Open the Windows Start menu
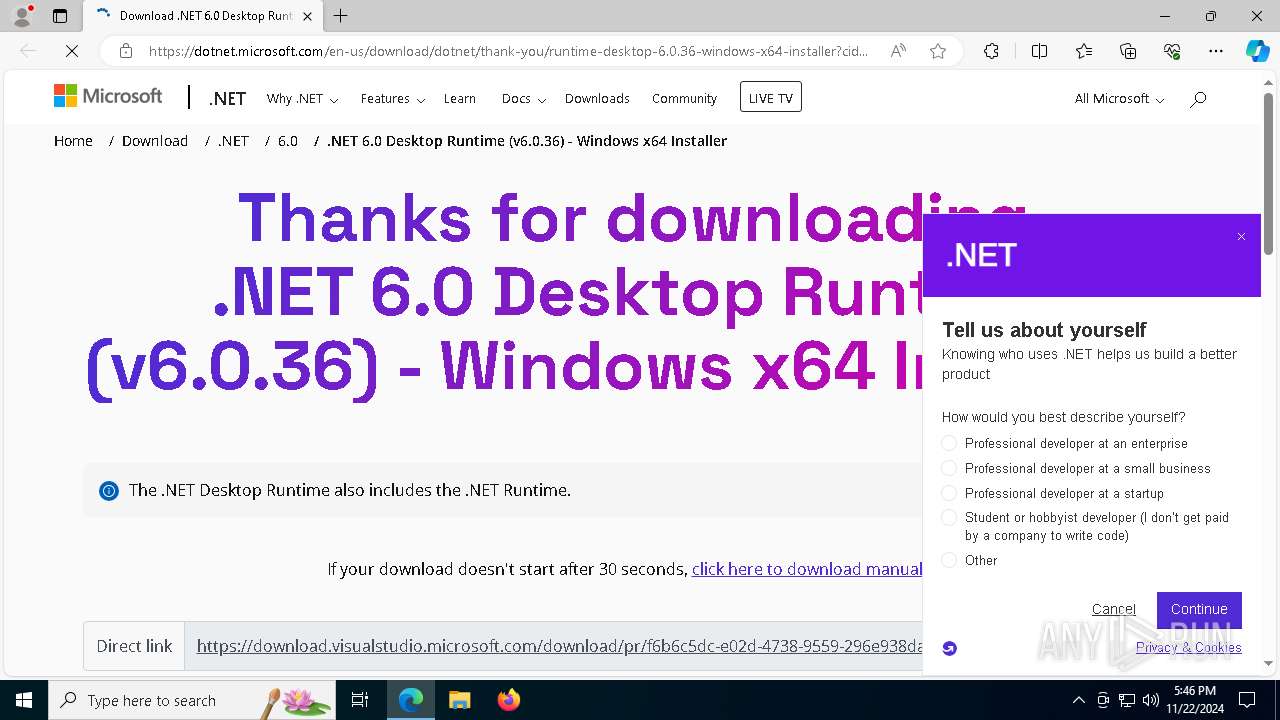Viewport: 1280px width, 720px height. click(23, 700)
